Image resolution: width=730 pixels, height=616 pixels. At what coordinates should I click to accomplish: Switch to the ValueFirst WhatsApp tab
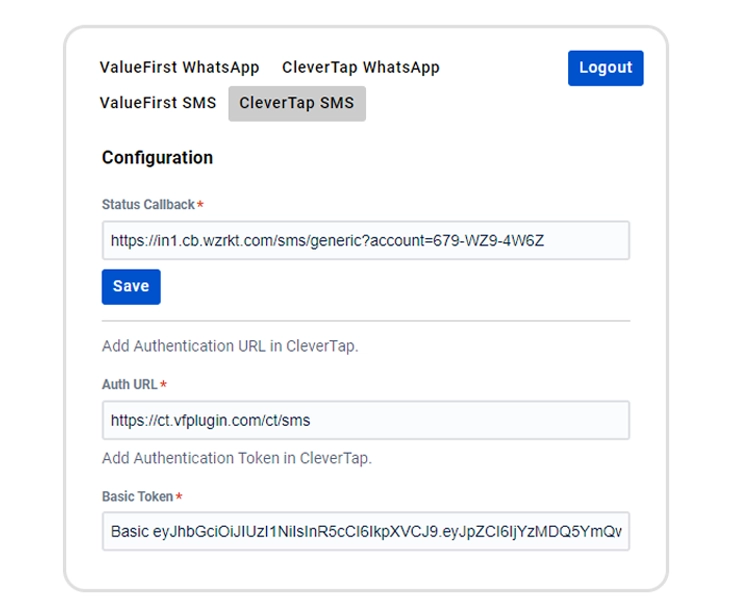[x=179, y=68]
